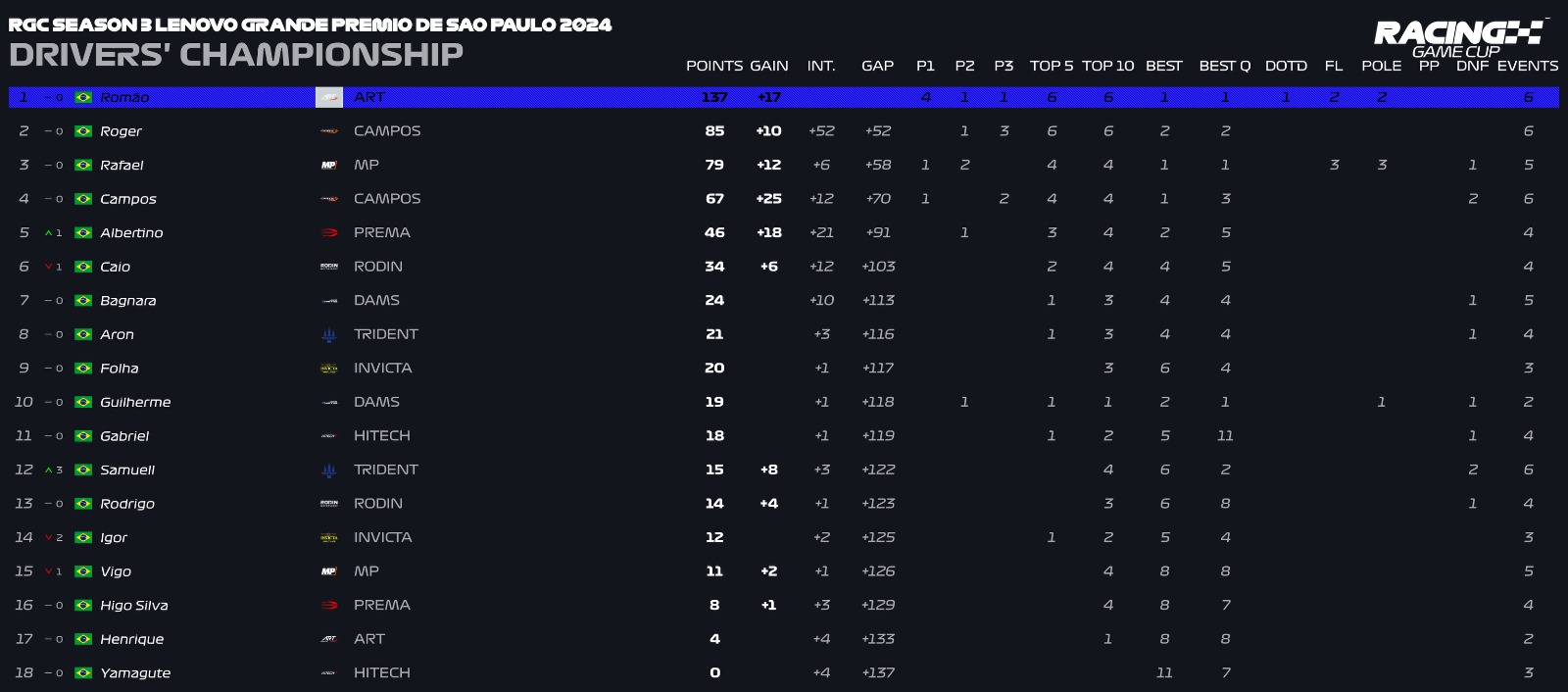Viewport: 1568px width, 692px height.
Task: Click the Trident logo in Aron's row
Action: coord(329,335)
